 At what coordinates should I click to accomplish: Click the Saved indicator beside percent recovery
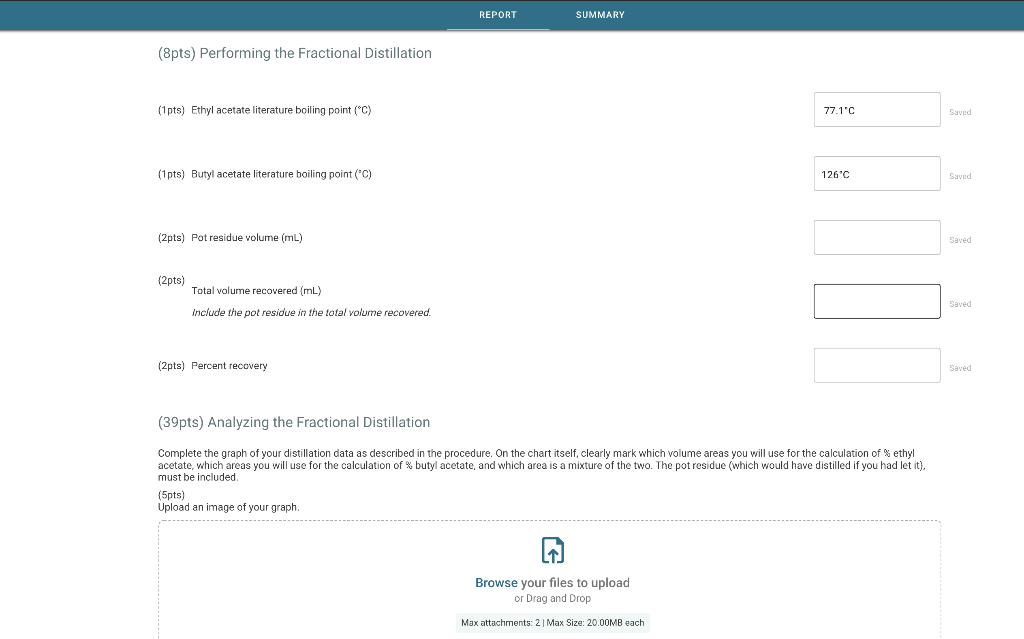tap(960, 367)
